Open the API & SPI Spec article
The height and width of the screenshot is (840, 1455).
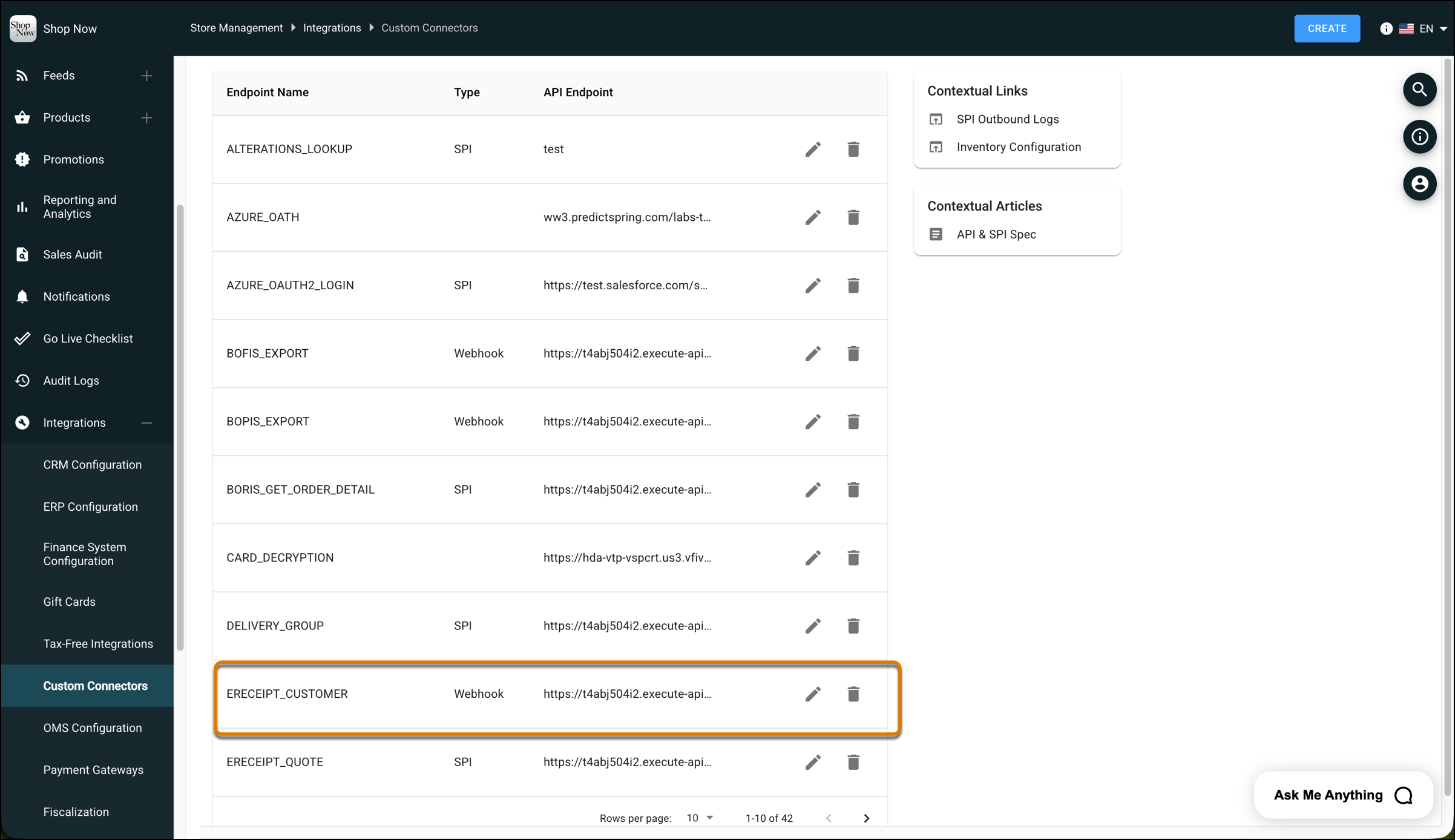(x=996, y=234)
